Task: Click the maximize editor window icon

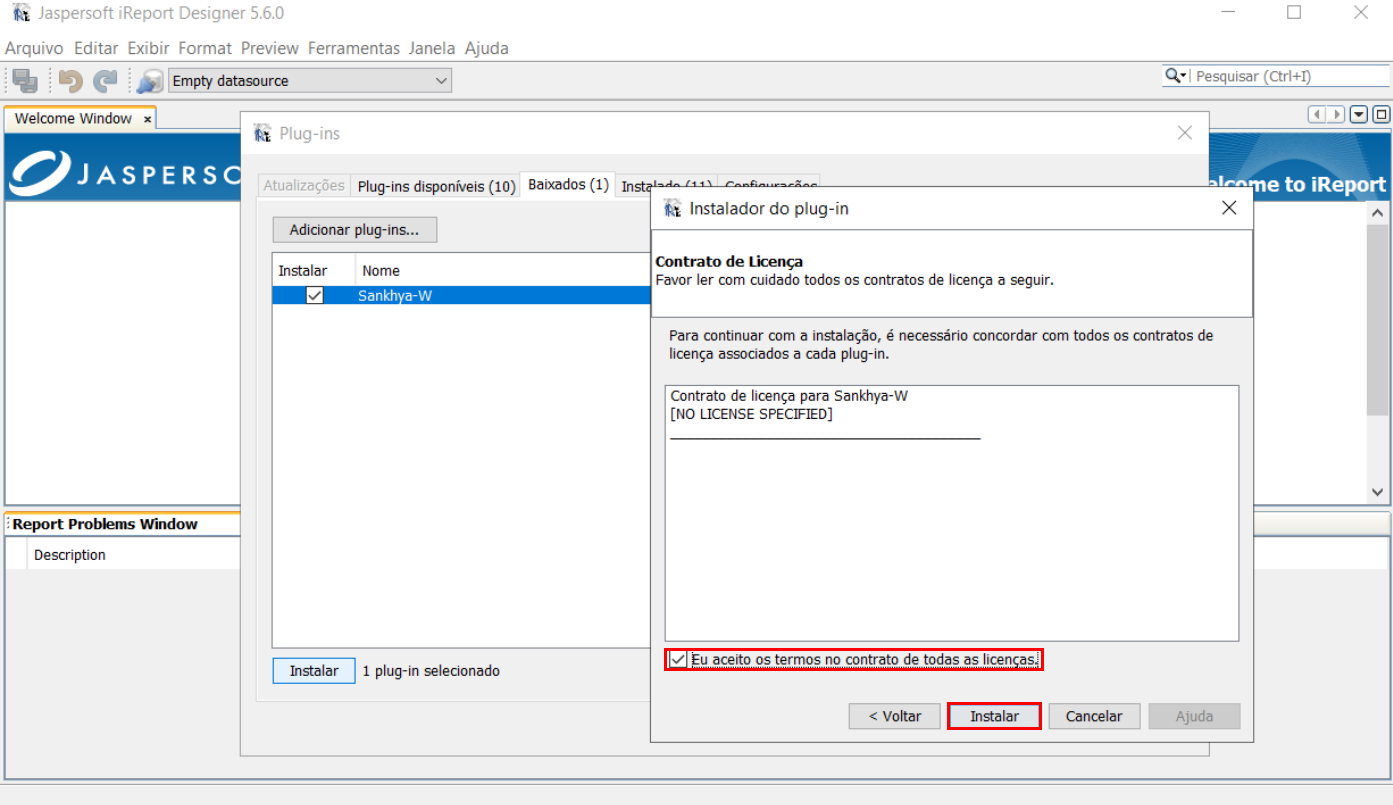Action: coord(1381,115)
